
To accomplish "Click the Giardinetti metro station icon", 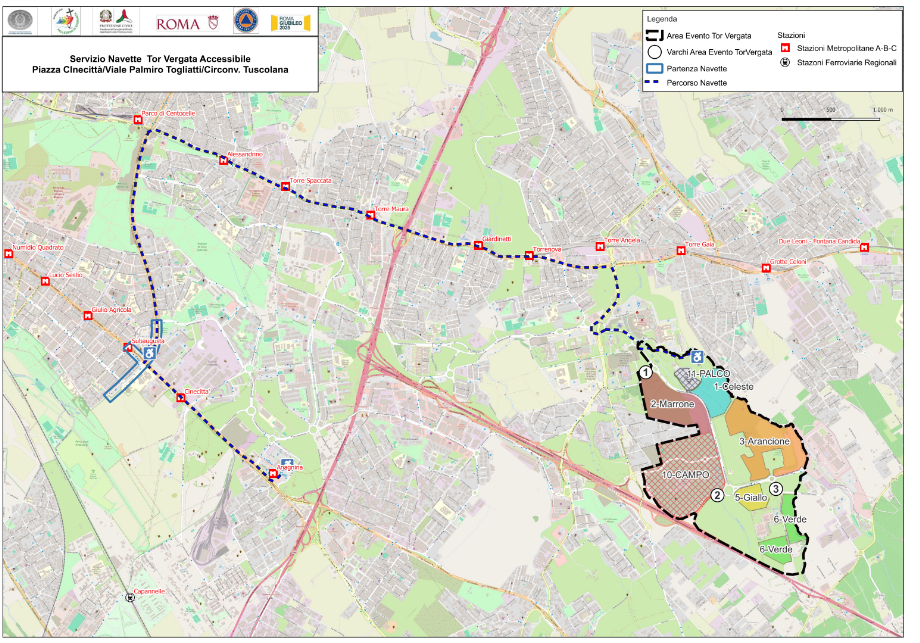I will [479, 246].
